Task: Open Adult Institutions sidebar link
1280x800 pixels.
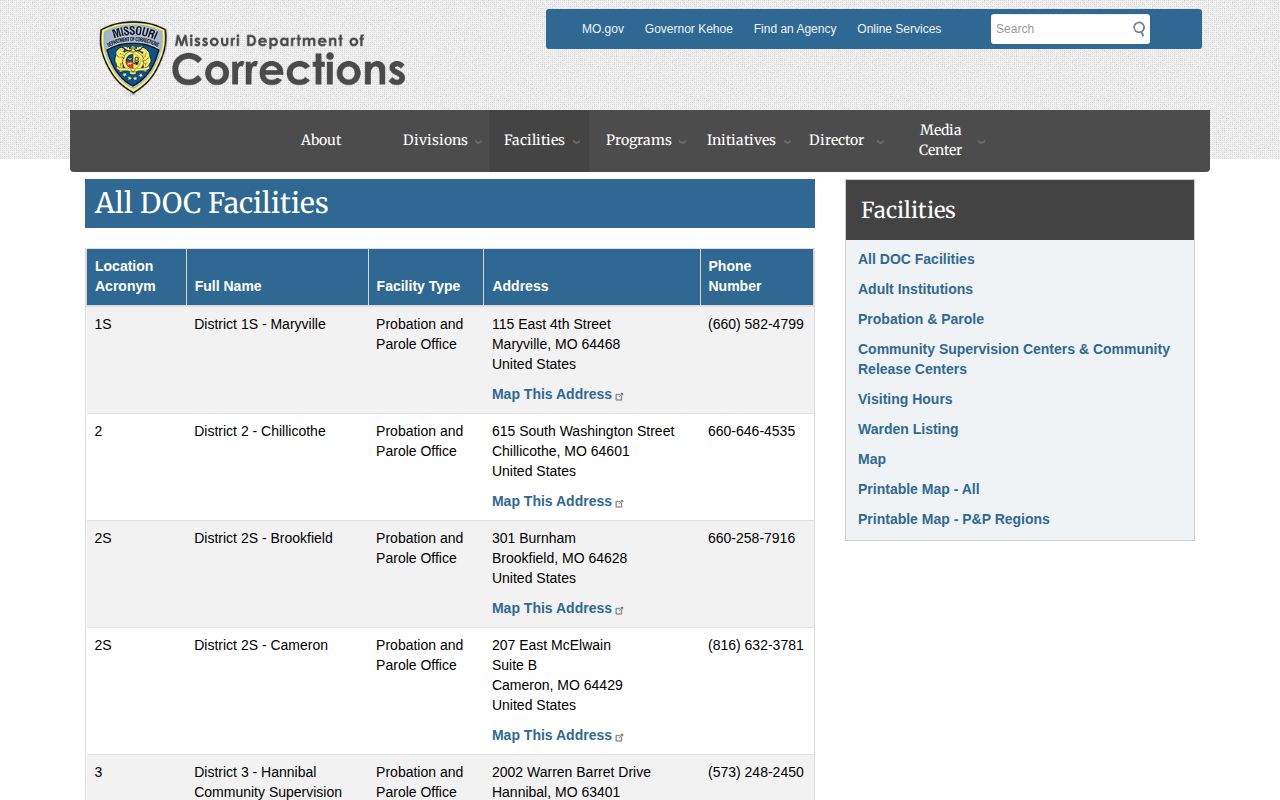Action: pos(915,289)
